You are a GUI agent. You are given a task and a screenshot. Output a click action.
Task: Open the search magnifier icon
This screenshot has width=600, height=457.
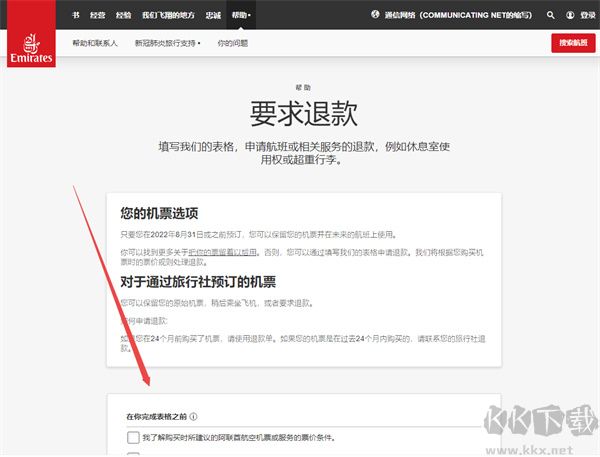(x=551, y=15)
